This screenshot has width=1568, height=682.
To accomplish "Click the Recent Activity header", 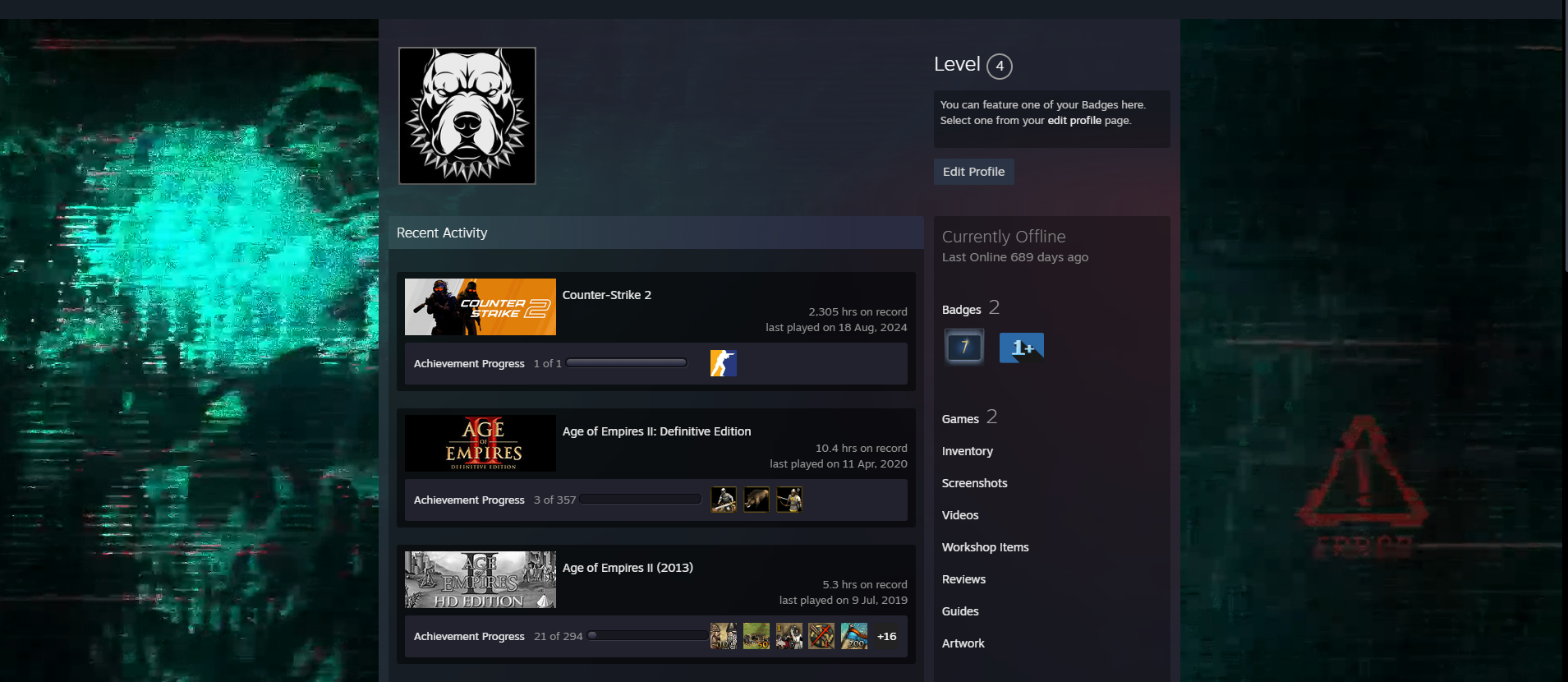I will coord(656,233).
